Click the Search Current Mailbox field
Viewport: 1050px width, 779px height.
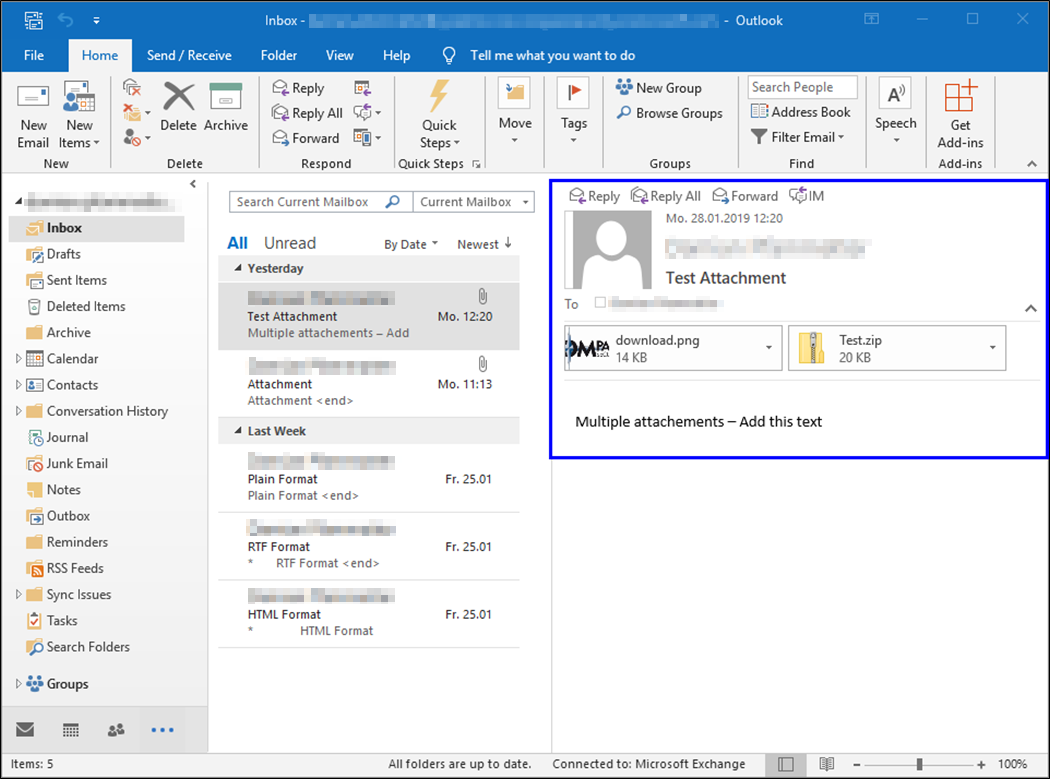click(x=307, y=202)
